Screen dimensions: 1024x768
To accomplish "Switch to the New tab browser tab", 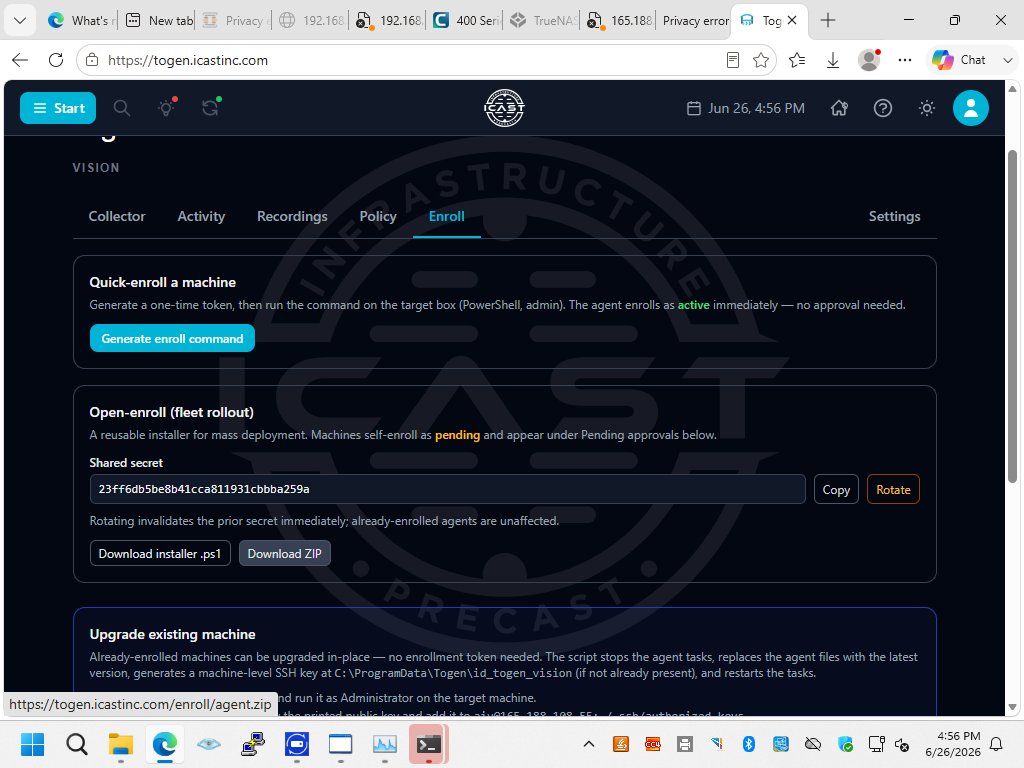I will tap(159, 20).
